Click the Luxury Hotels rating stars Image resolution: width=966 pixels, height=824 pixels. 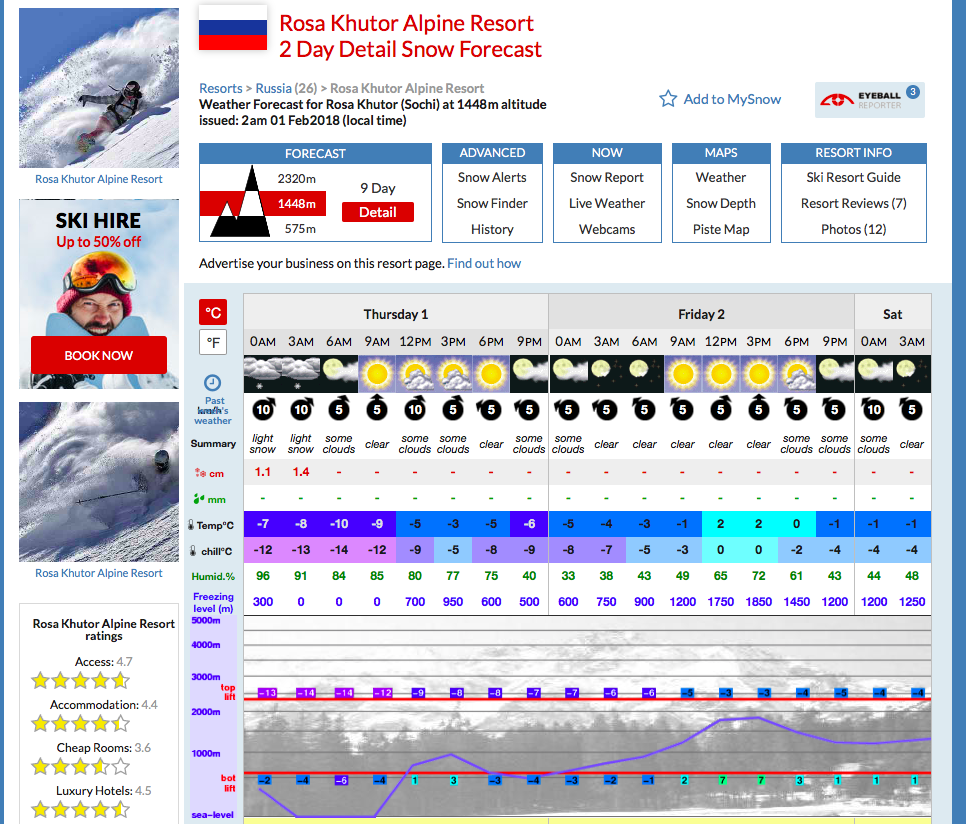click(x=80, y=809)
